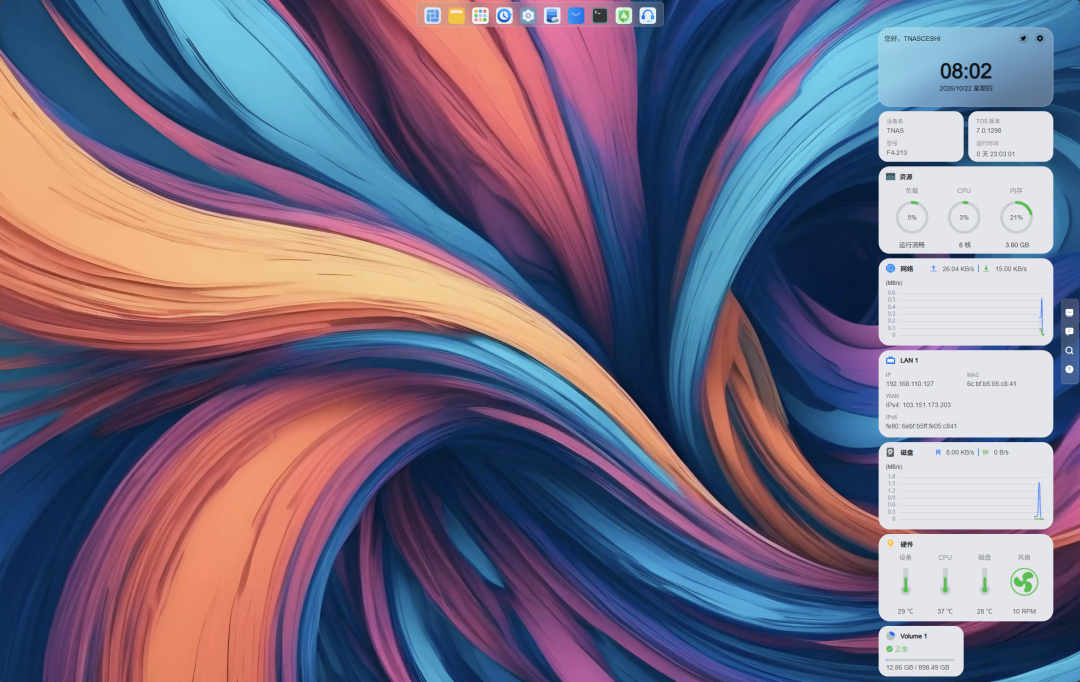Click the MAC address 6c:bf:b5:05:c8:41
Viewport: 1080px width, 682px height.
pyautogui.click(x=991, y=384)
